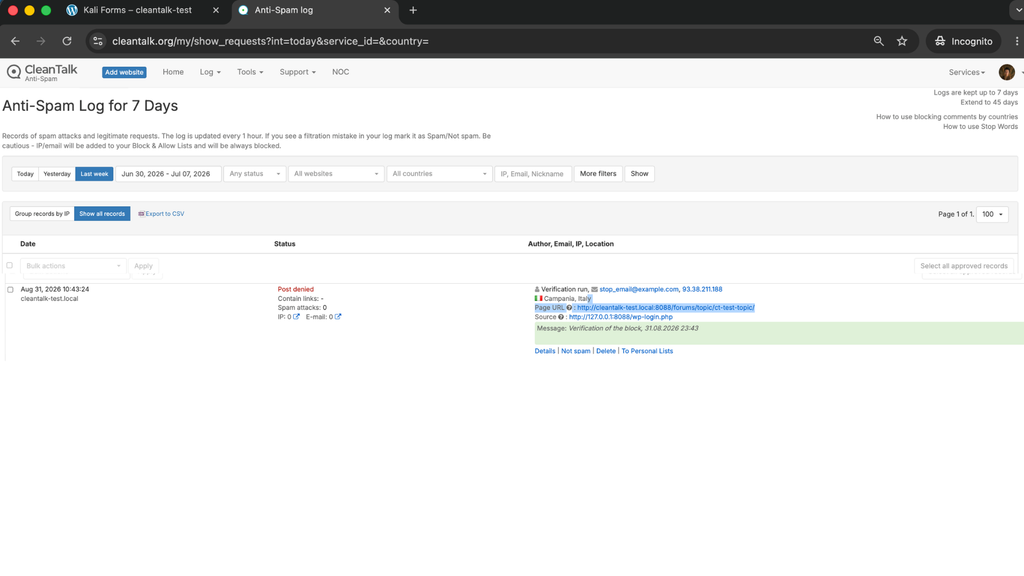Filter log to Yesterday
This screenshot has height=576, width=1024.
[x=57, y=174]
